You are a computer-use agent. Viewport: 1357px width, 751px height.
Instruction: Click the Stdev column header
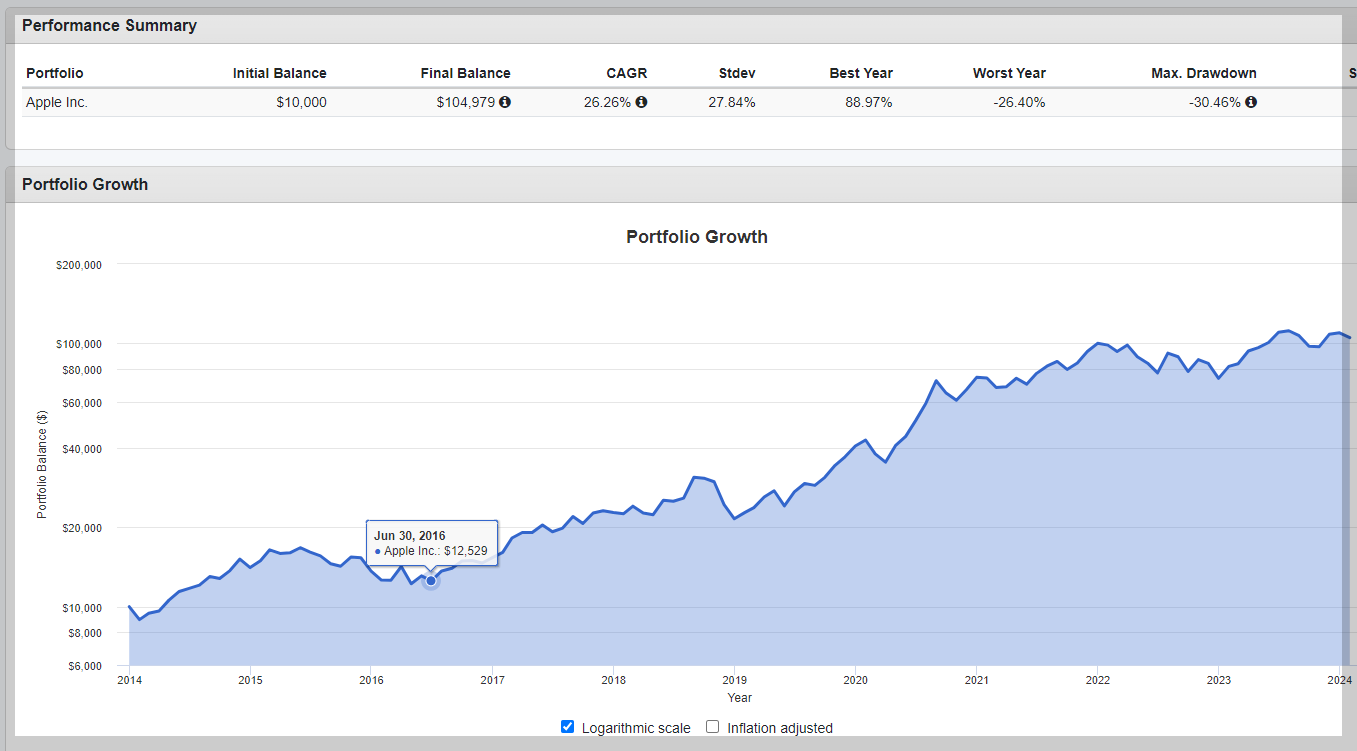737,73
